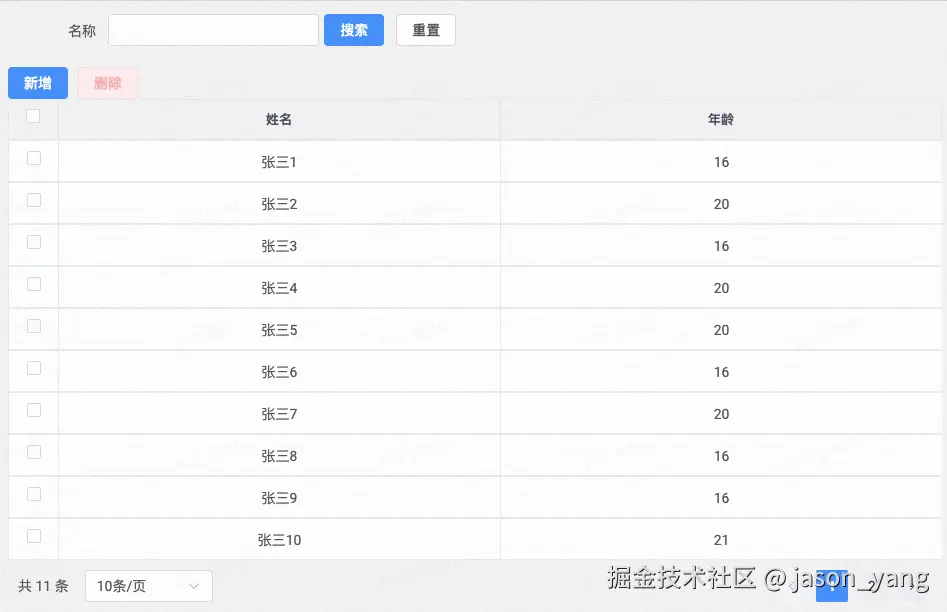Check the checkbox for row 张三2
This screenshot has height=612, width=947.
tap(34, 200)
